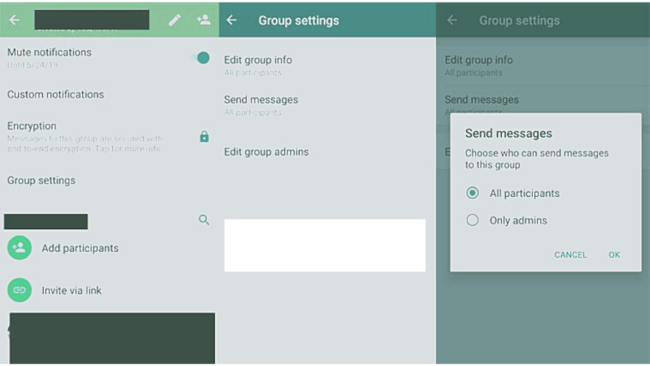Click CANCEL in Send messages dialog

570,255
